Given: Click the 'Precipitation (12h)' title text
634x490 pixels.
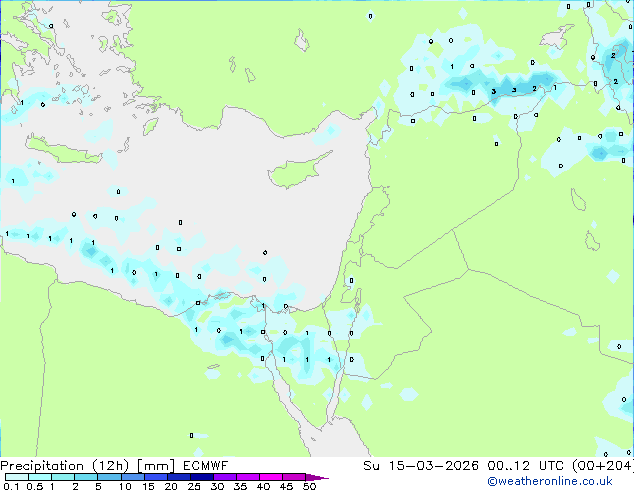Looking at the screenshot, I should [65, 466].
